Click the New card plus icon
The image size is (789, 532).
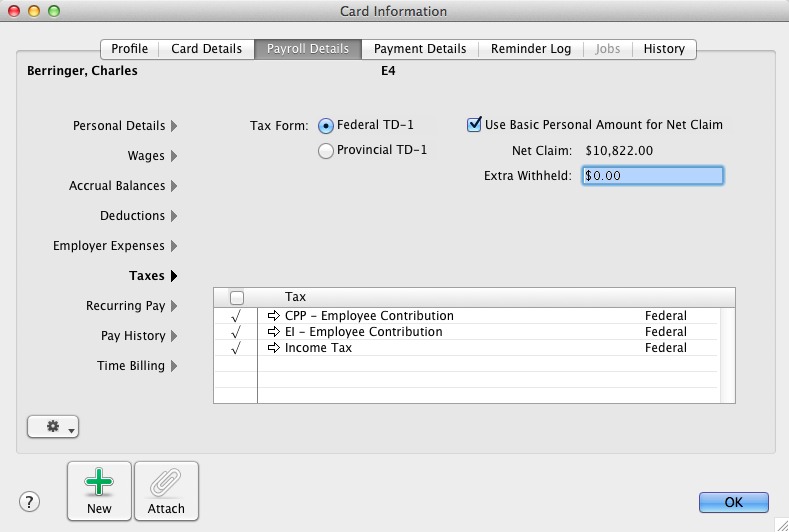point(99,485)
